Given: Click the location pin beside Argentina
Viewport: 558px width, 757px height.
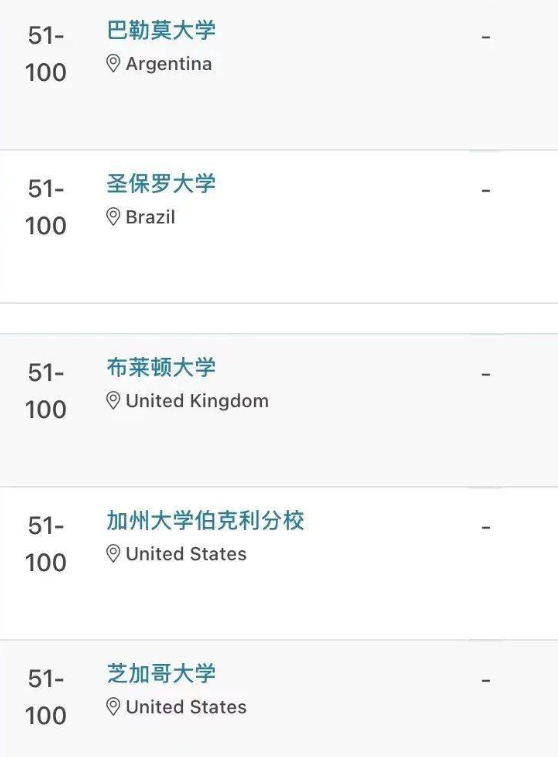Looking at the screenshot, I should coord(113,64).
